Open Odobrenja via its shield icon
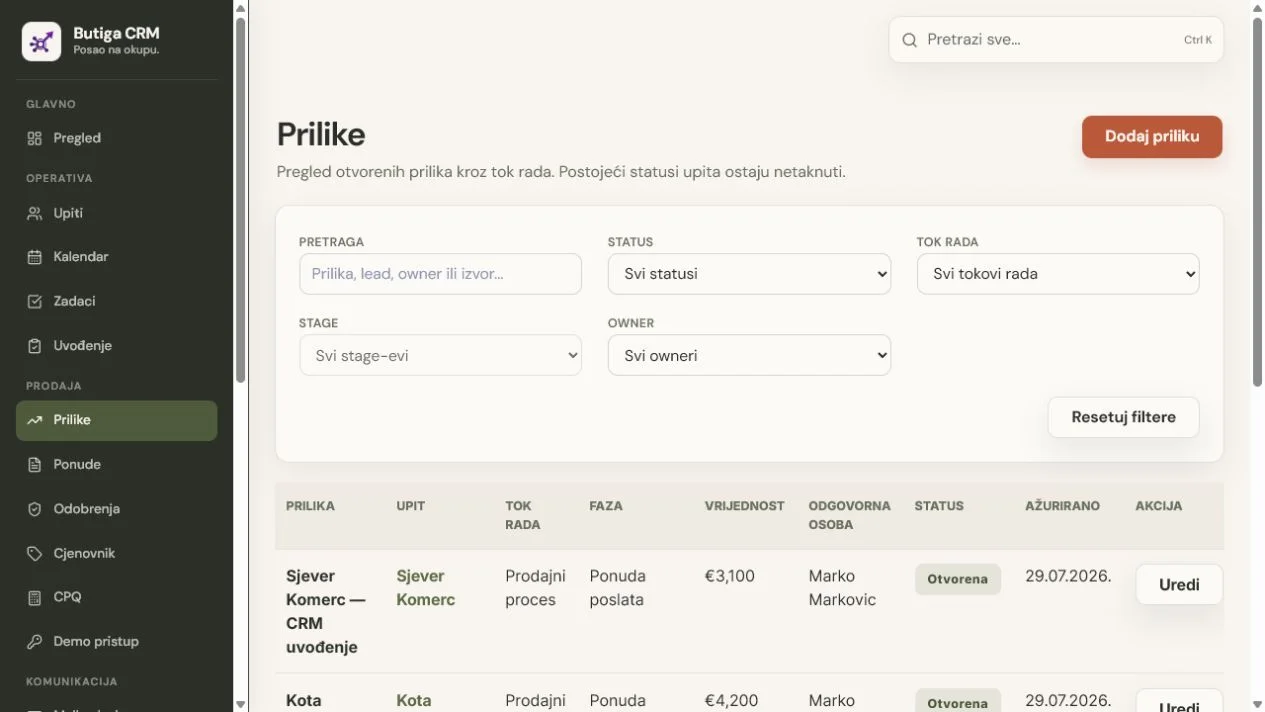The height and width of the screenshot is (712, 1265). (35, 509)
